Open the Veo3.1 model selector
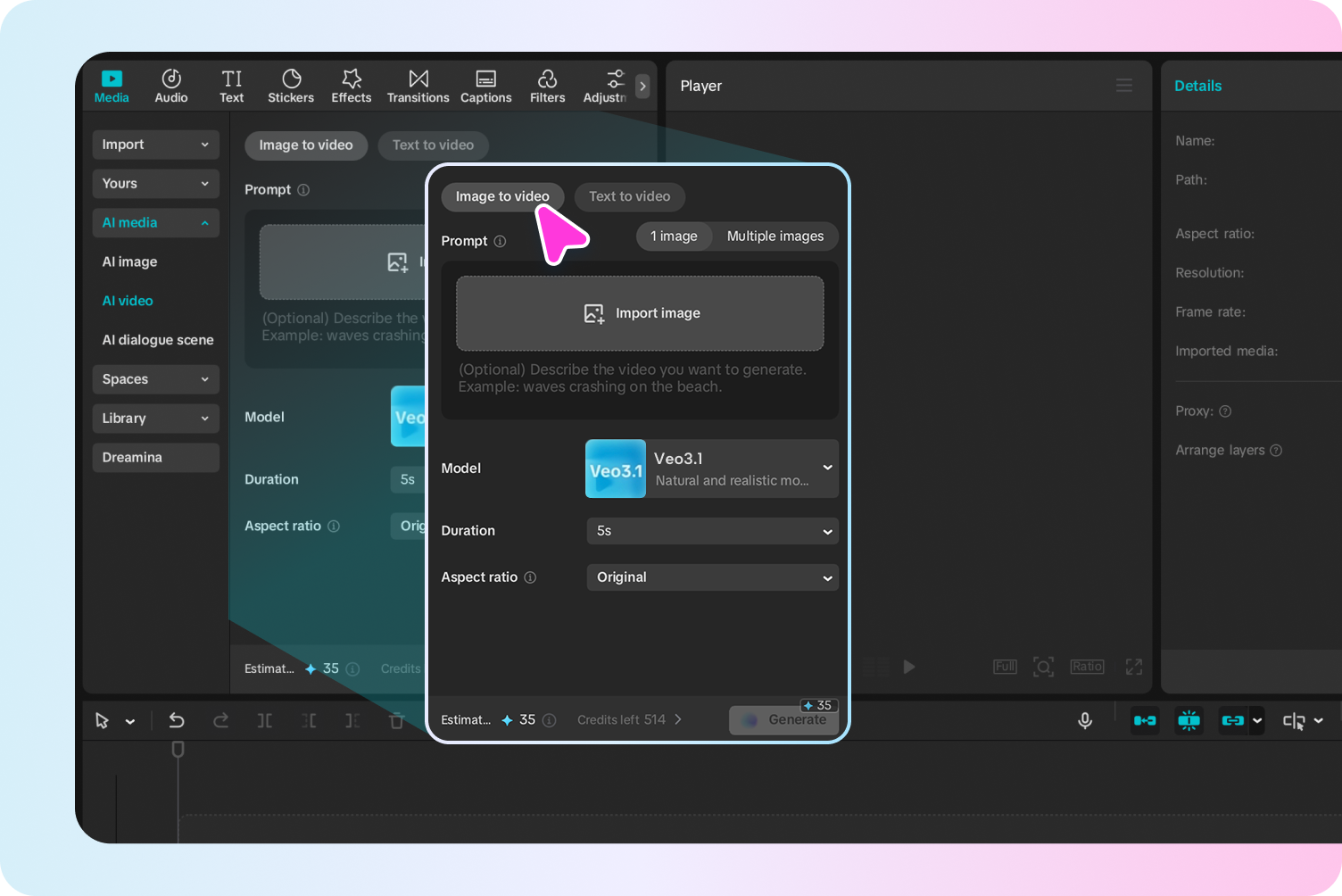The height and width of the screenshot is (896, 1342). pyautogui.click(x=711, y=469)
